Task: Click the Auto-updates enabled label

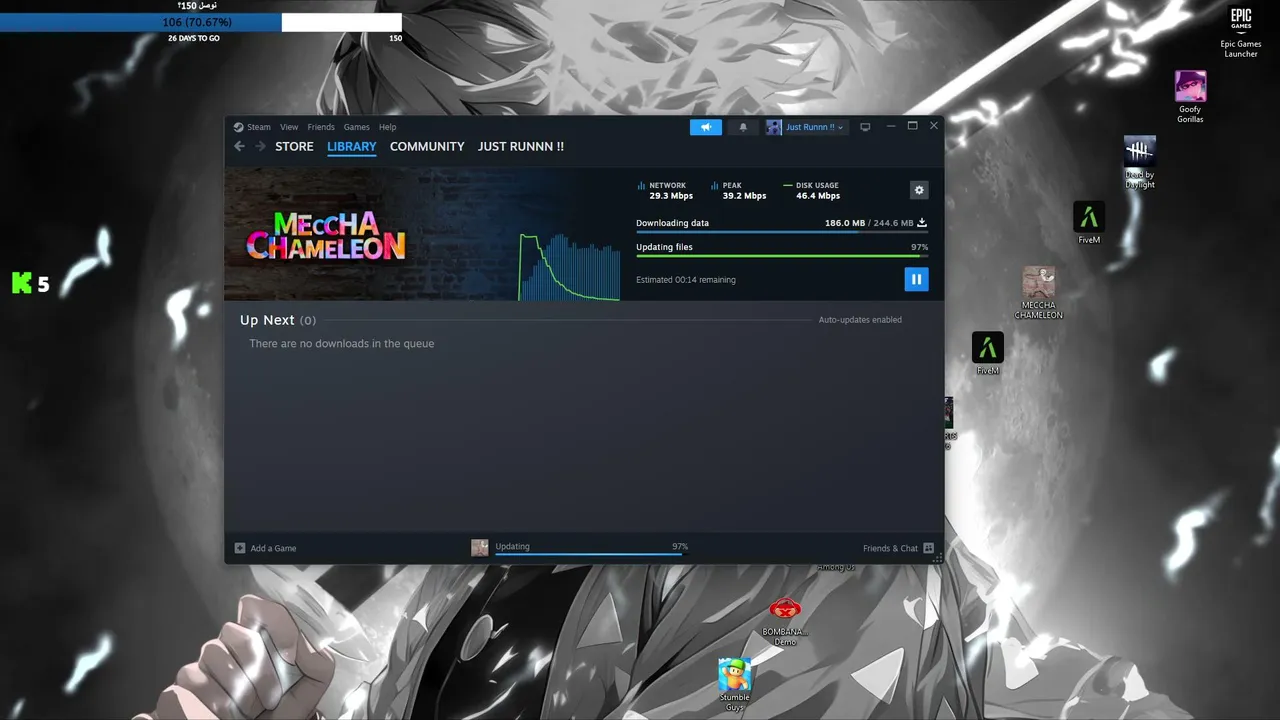Action: [860, 320]
